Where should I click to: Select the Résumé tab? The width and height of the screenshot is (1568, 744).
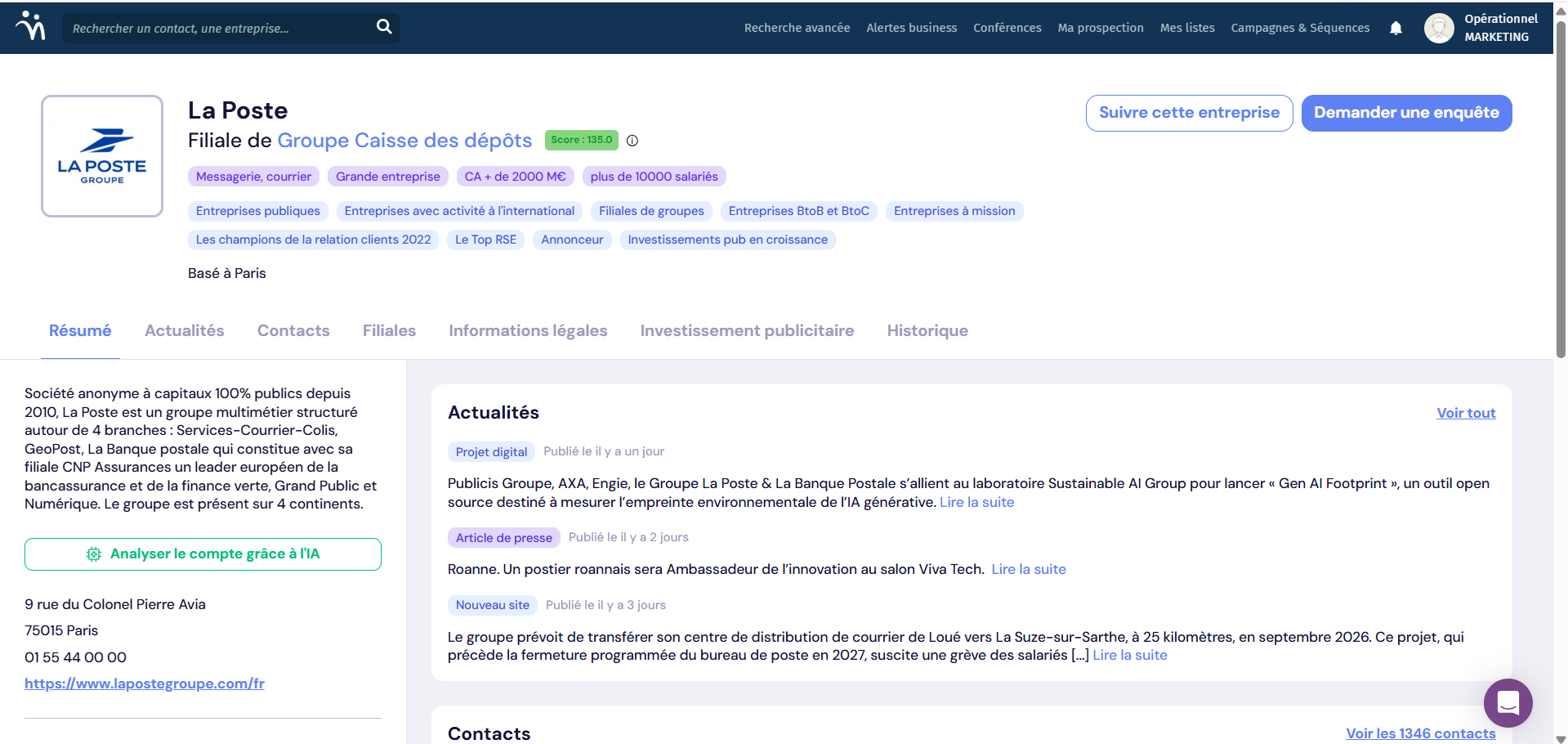(x=80, y=330)
